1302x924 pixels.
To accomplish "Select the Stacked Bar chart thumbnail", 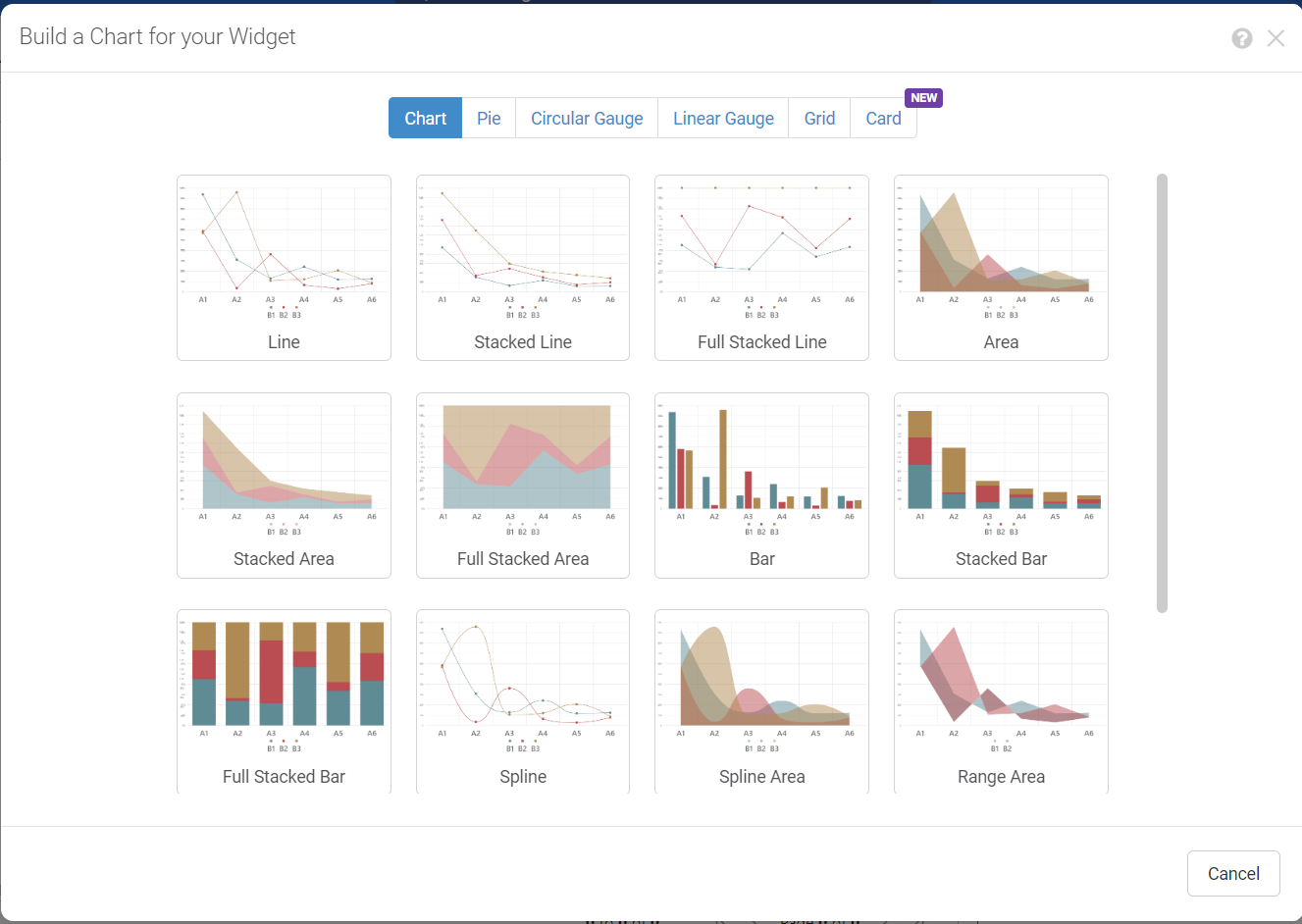I will [x=1001, y=485].
